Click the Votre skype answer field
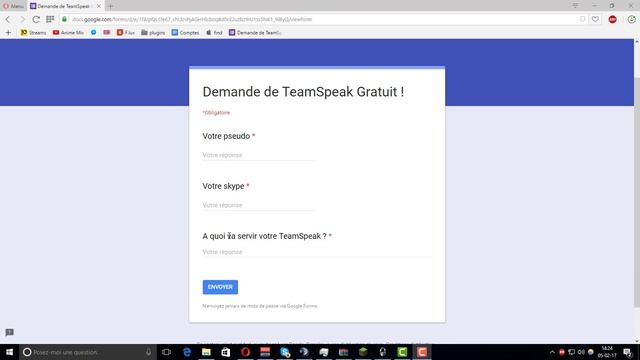The height and width of the screenshot is (360, 640). [259, 205]
